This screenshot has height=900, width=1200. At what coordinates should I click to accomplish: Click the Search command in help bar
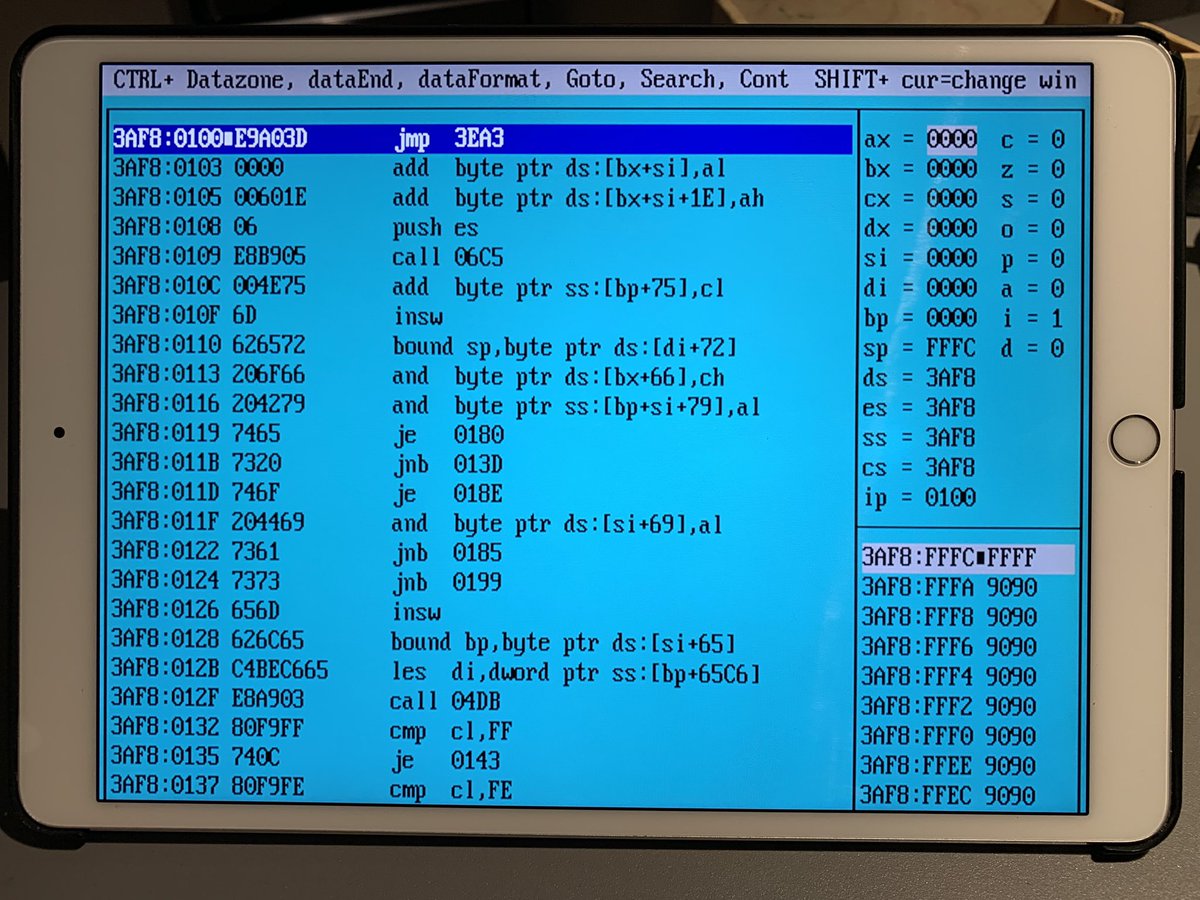pos(682,80)
